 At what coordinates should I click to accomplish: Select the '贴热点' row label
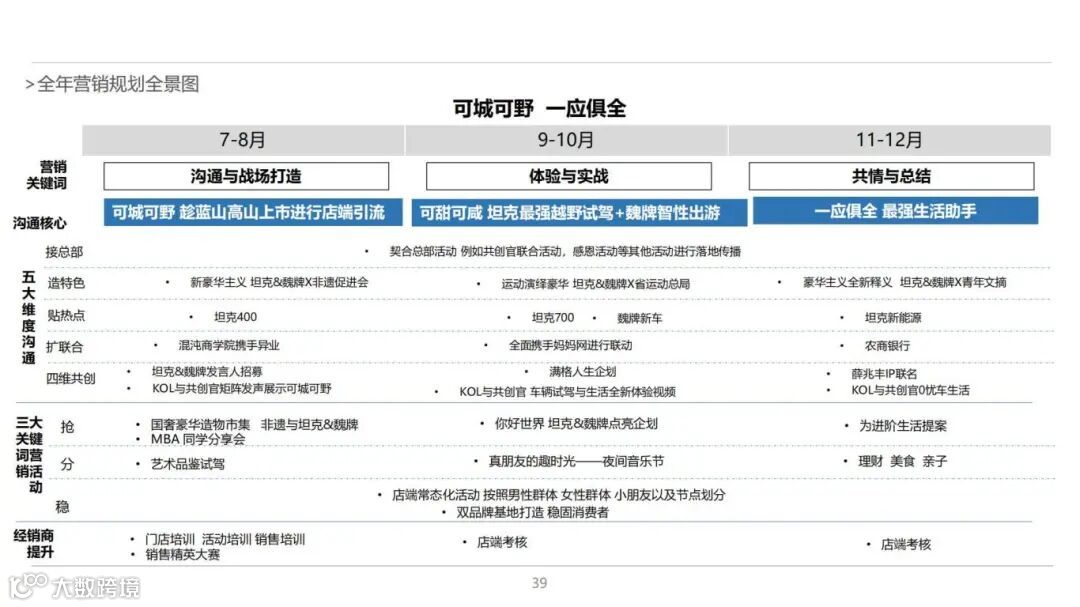pos(65,316)
